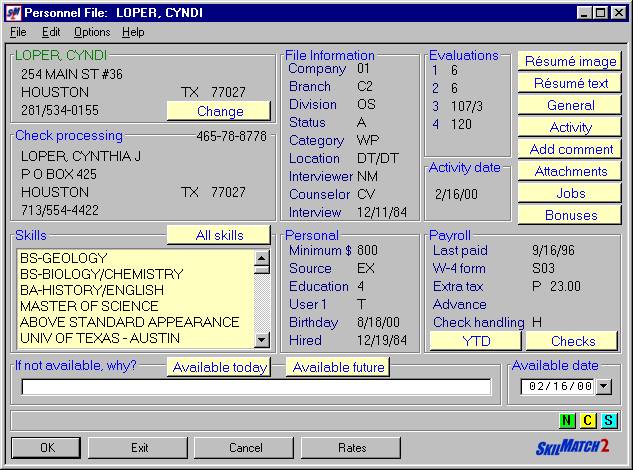The image size is (633, 470).
Task: Click the Available date field 02/16/00
Action: [x=559, y=386]
